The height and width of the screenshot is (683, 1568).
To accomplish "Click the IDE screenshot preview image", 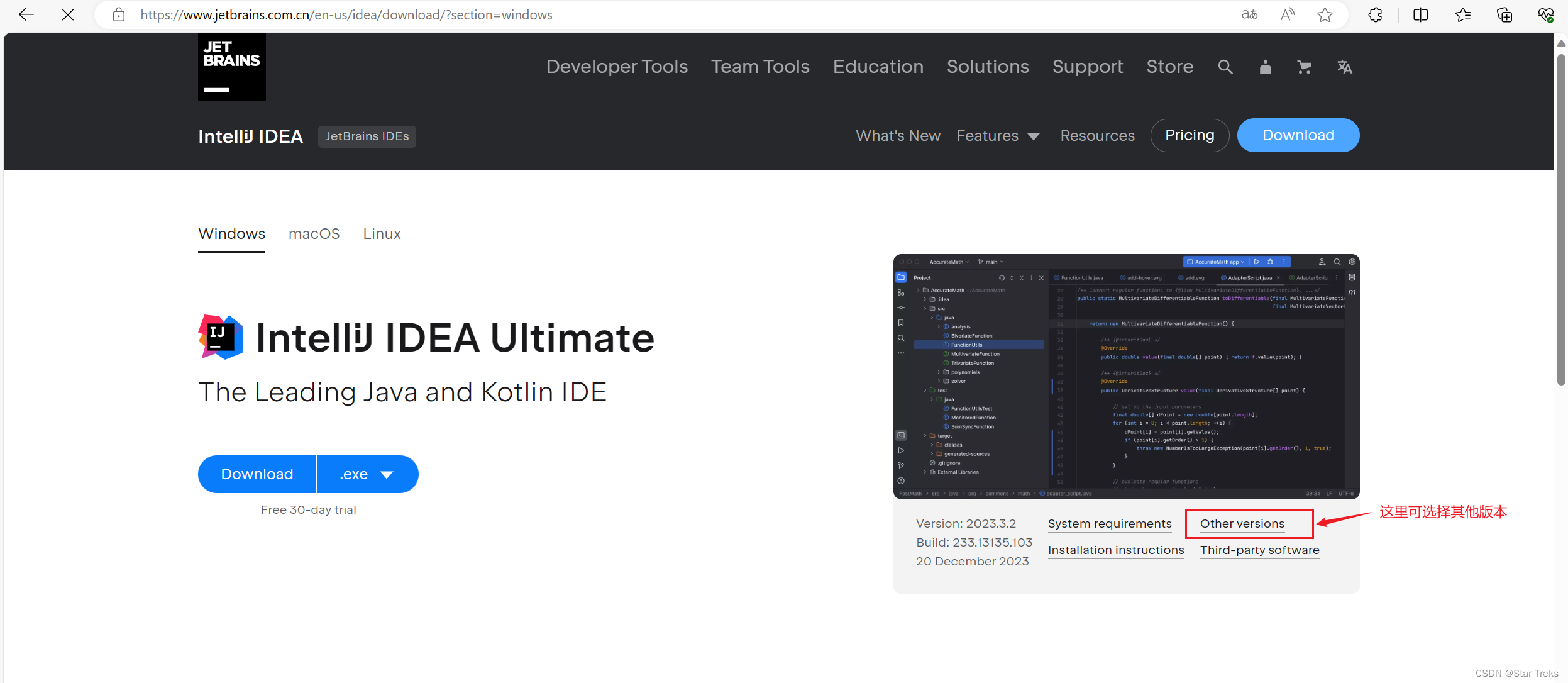I will point(1126,376).
